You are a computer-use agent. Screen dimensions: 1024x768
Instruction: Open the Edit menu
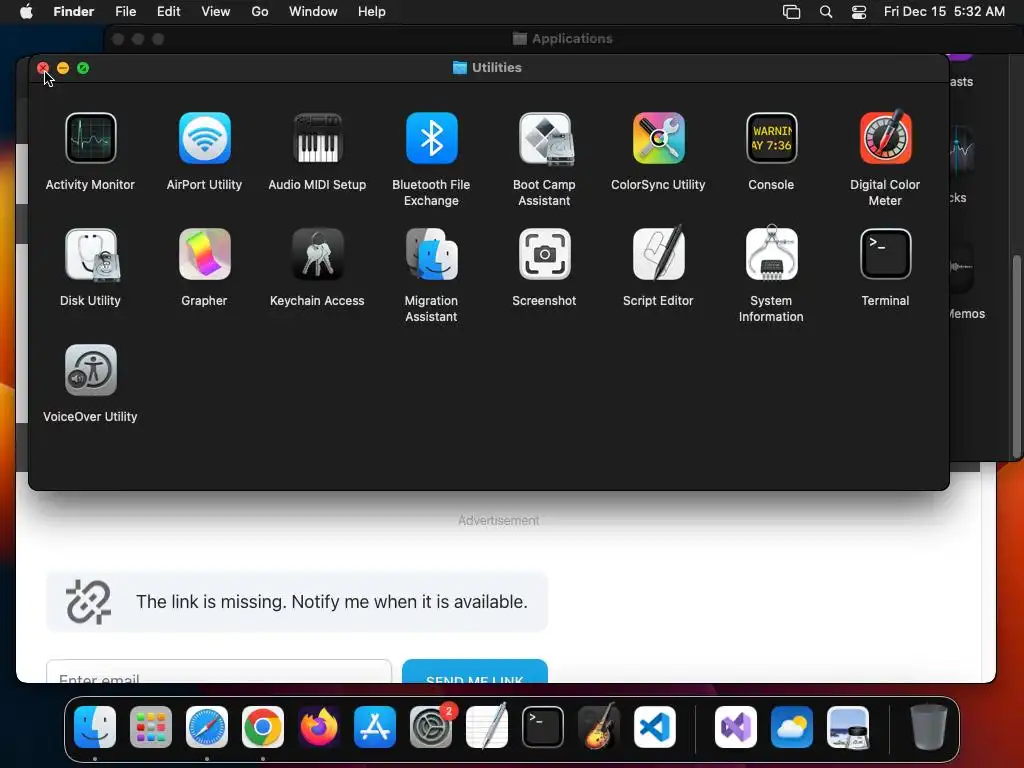168,12
